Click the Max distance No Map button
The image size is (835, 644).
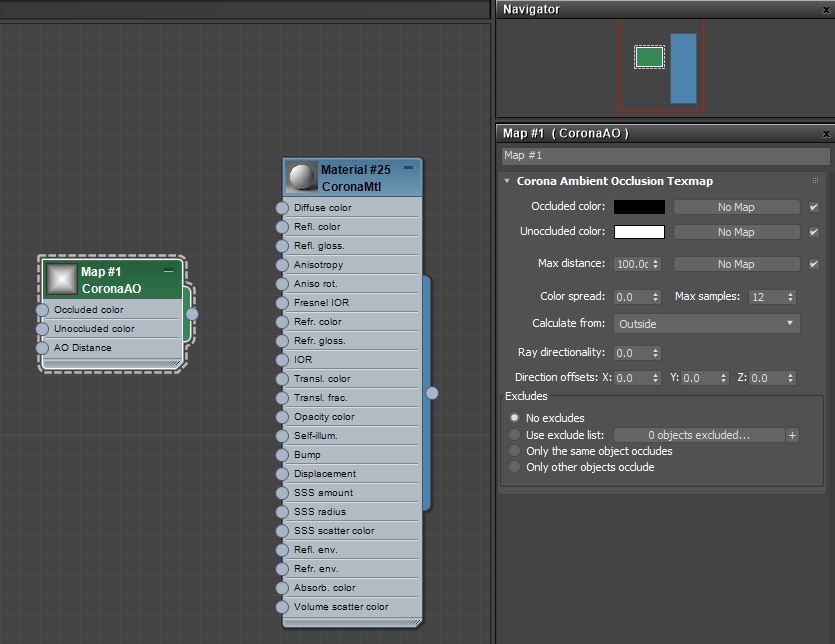click(736, 264)
